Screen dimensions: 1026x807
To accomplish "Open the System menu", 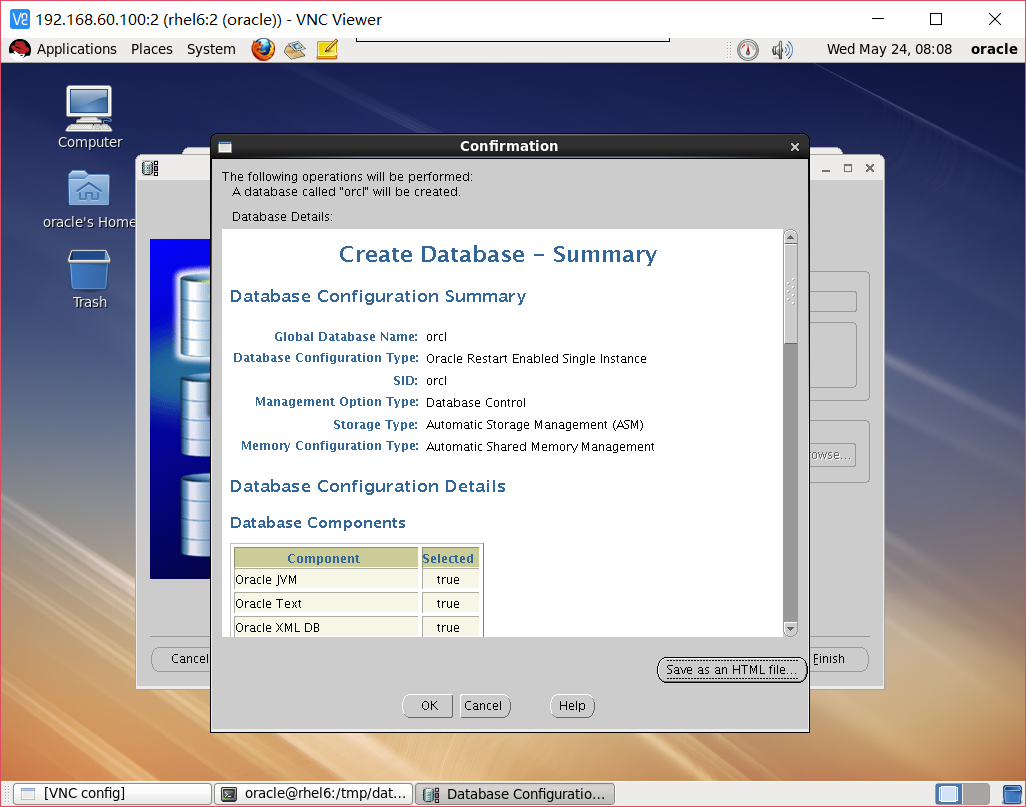I will tap(210, 49).
